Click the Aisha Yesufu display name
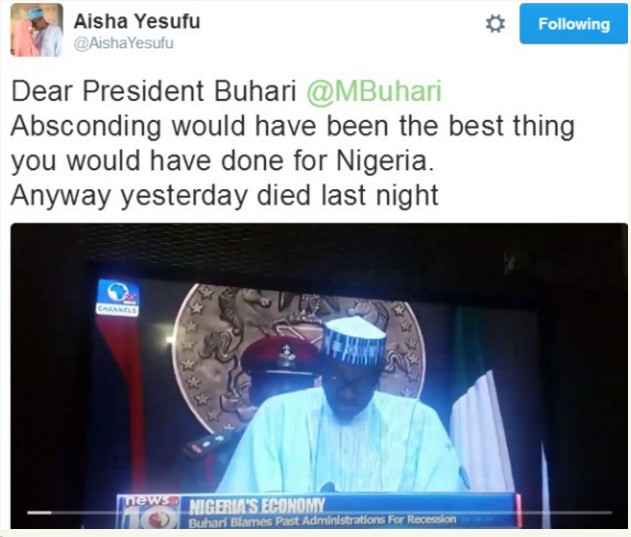The image size is (631, 537). (x=137, y=21)
